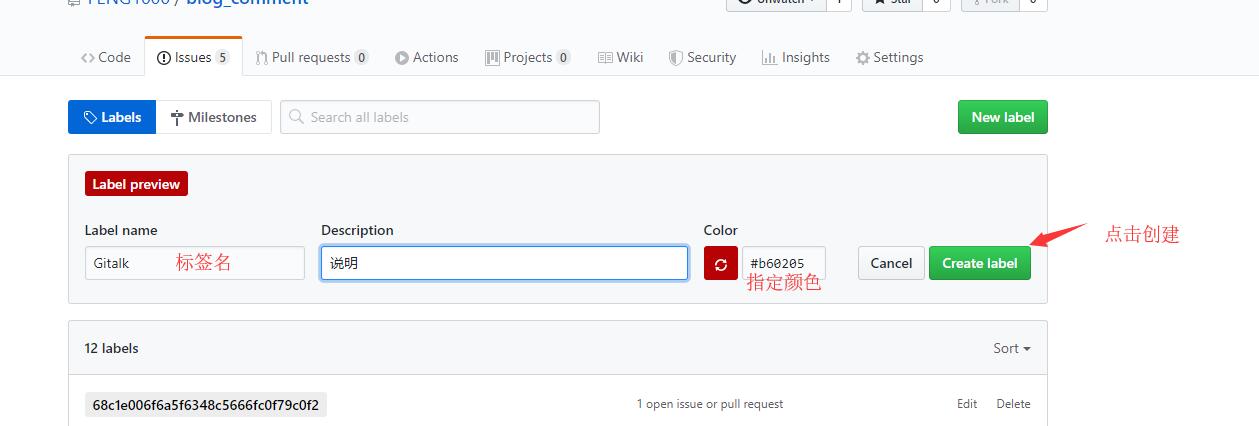Click the hex color code field
Viewport: 1259px width, 426px height.
coord(784,263)
